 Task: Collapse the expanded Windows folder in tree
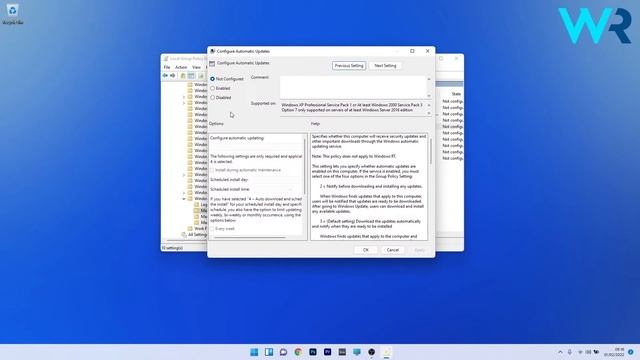[x=184, y=198]
